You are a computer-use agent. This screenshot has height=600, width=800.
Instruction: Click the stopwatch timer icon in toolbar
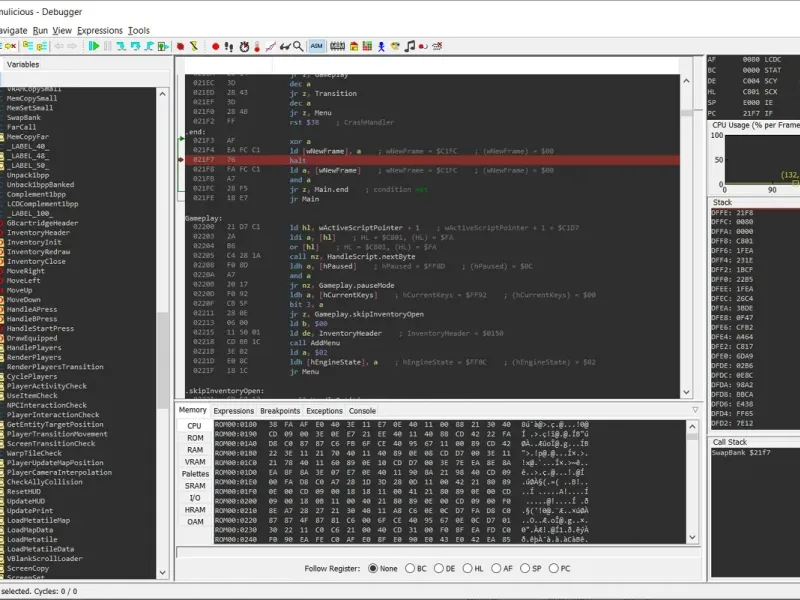pos(243,46)
